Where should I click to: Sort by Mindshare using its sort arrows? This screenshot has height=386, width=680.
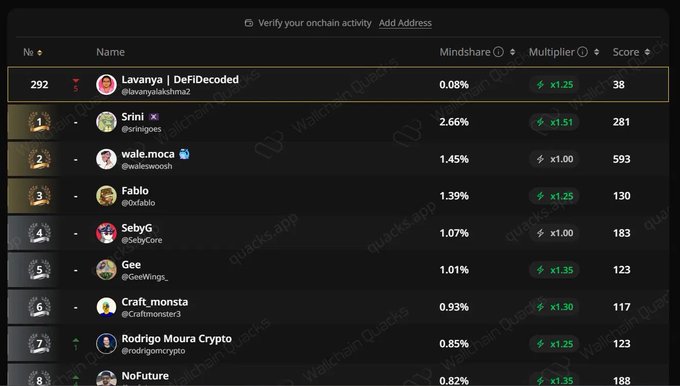(x=513, y=52)
